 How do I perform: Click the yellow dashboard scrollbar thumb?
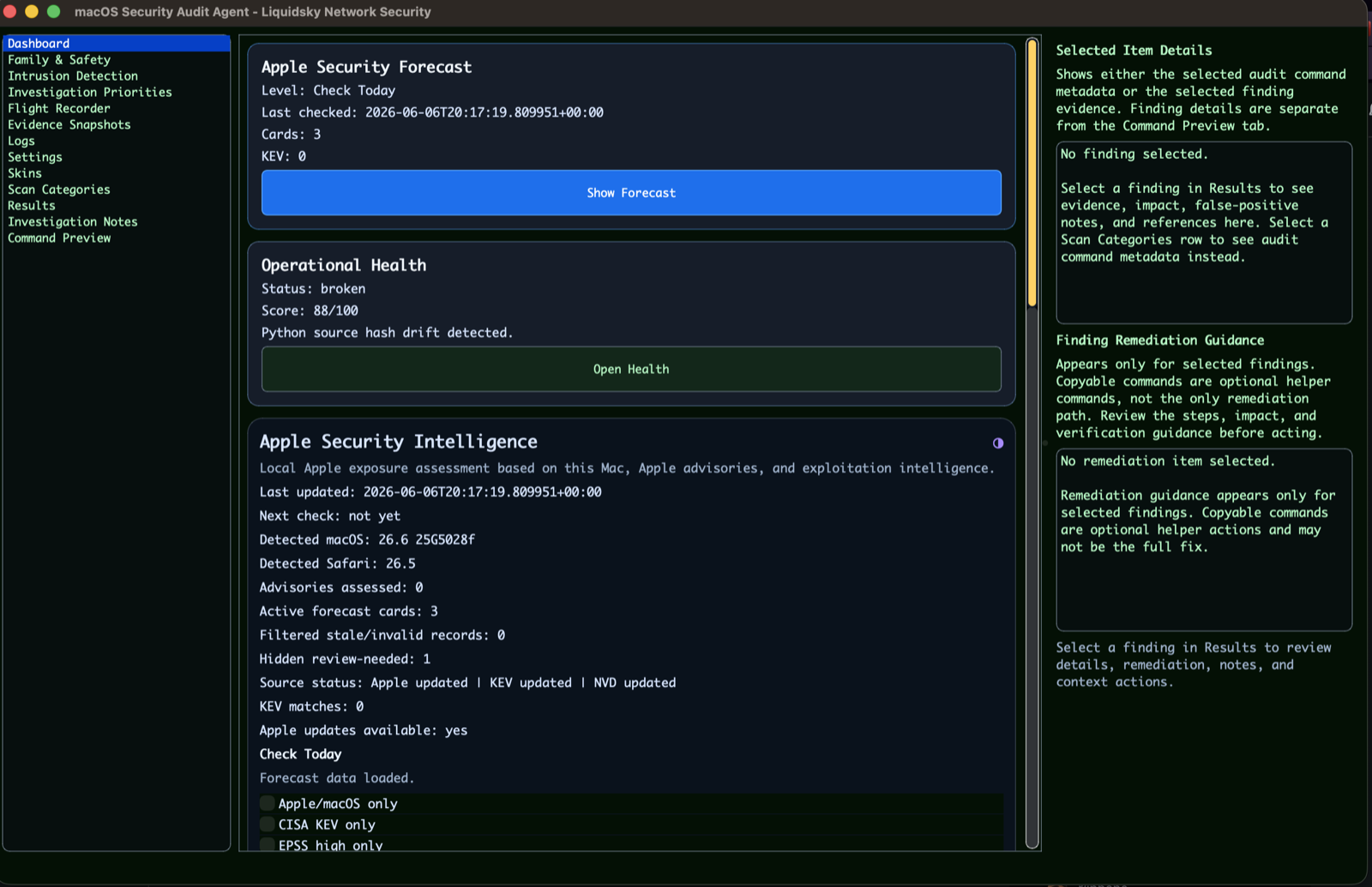1032,172
